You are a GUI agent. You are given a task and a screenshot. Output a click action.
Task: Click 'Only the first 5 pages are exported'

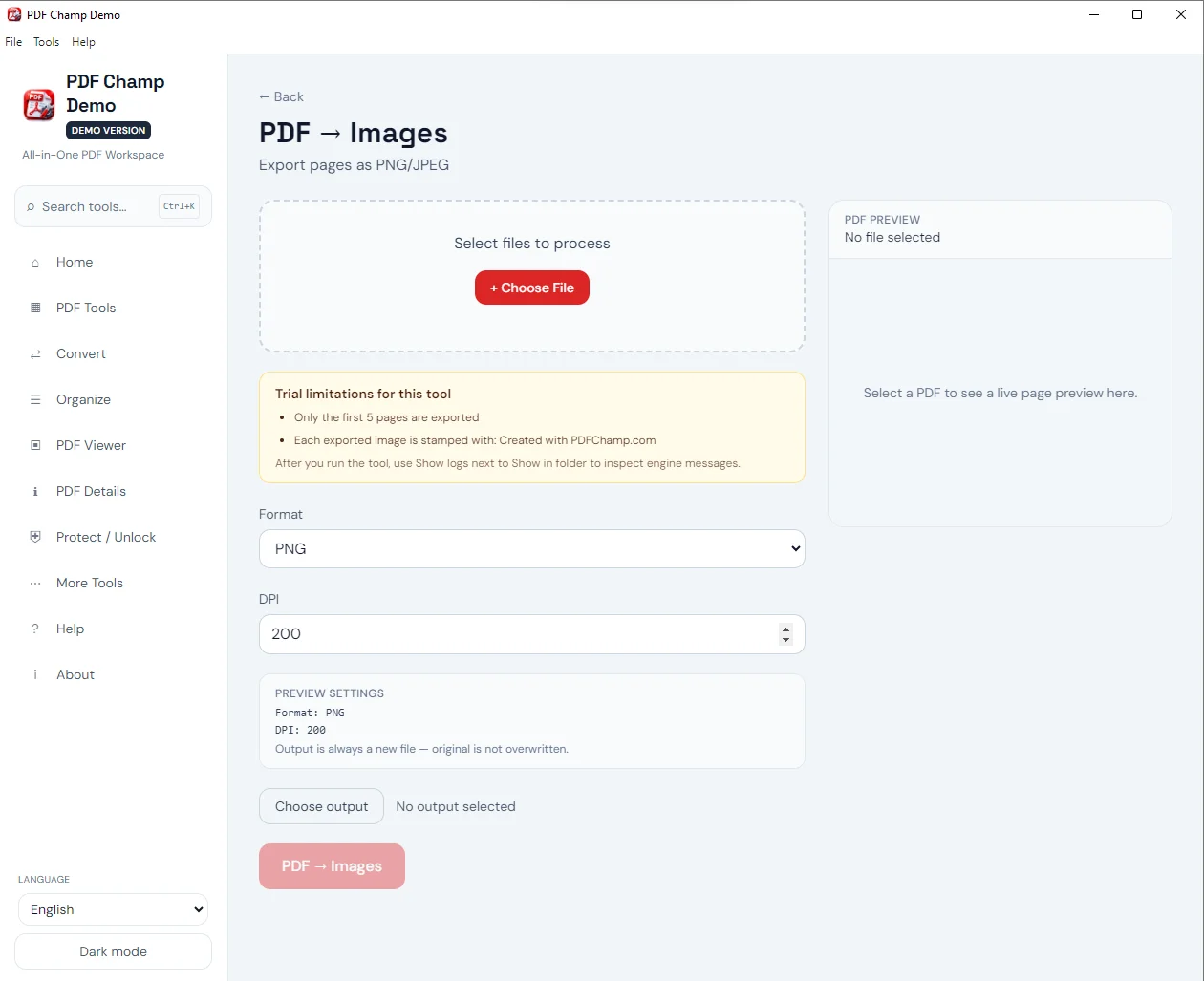[x=386, y=417]
